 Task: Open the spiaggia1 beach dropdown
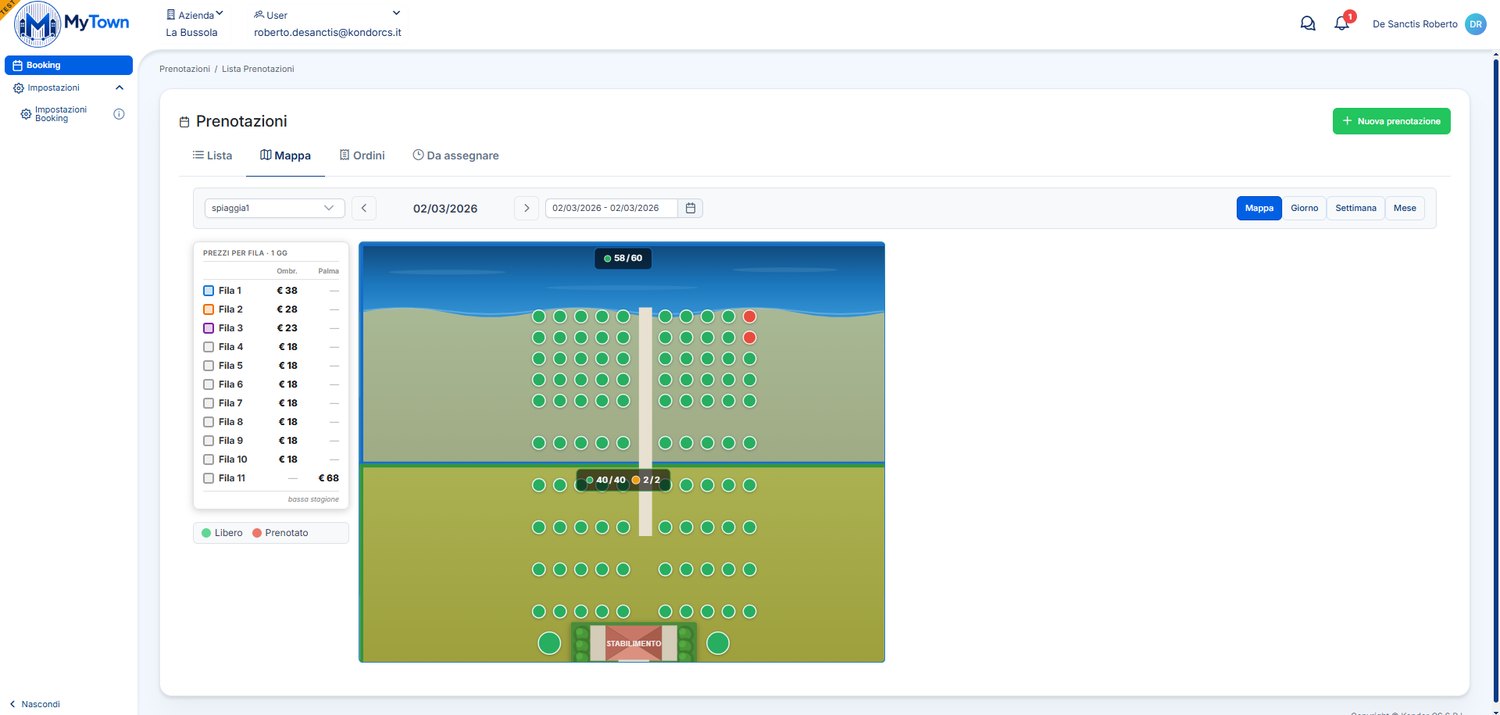(274, 208)
